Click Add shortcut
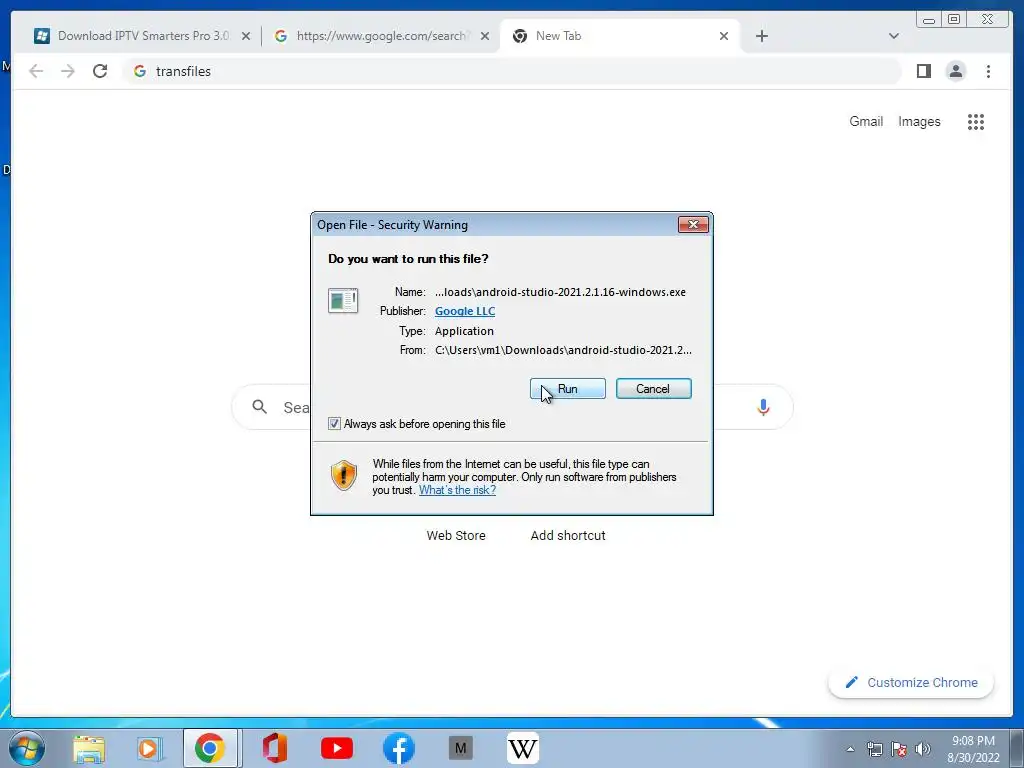This screenshot has height=768, width=1024. 568,536
